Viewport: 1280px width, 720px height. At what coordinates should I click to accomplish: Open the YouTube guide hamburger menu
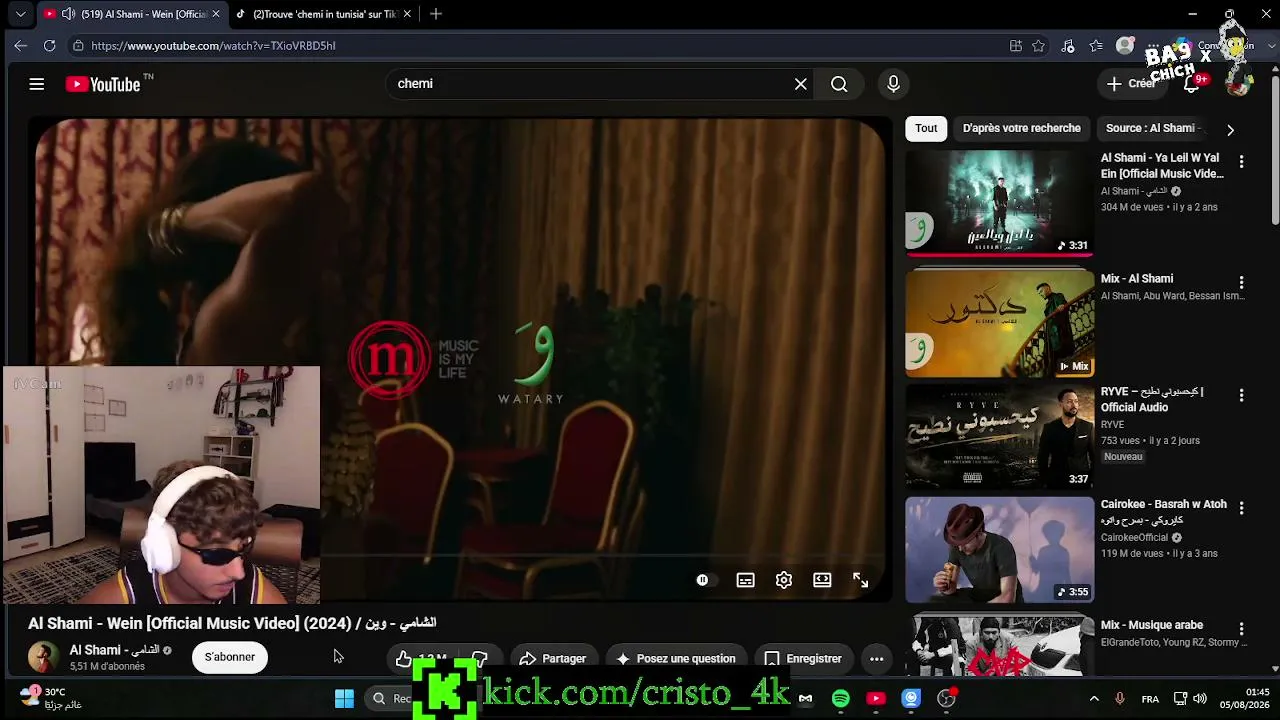37,84
